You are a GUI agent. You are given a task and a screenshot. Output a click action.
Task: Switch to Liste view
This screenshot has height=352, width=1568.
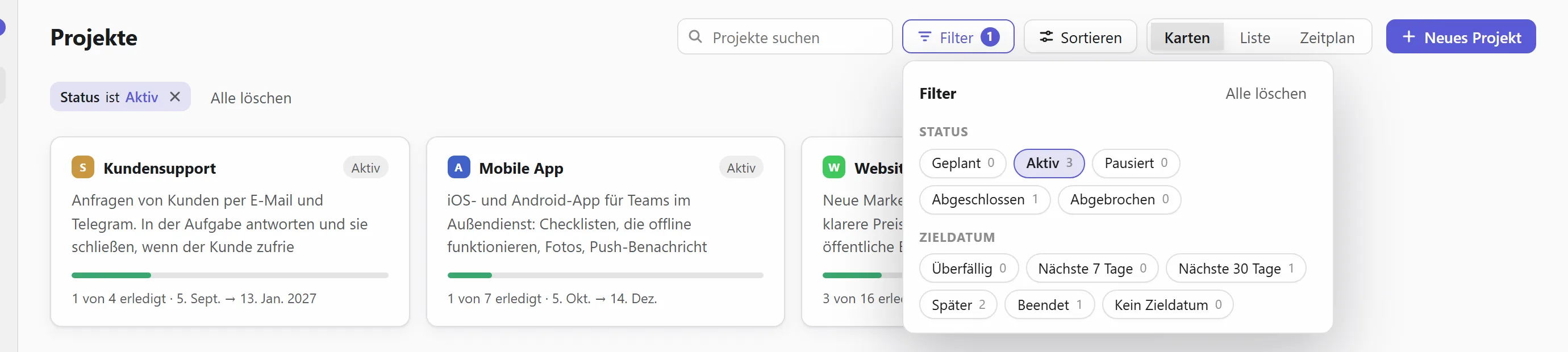click(x=1254, y=37)
